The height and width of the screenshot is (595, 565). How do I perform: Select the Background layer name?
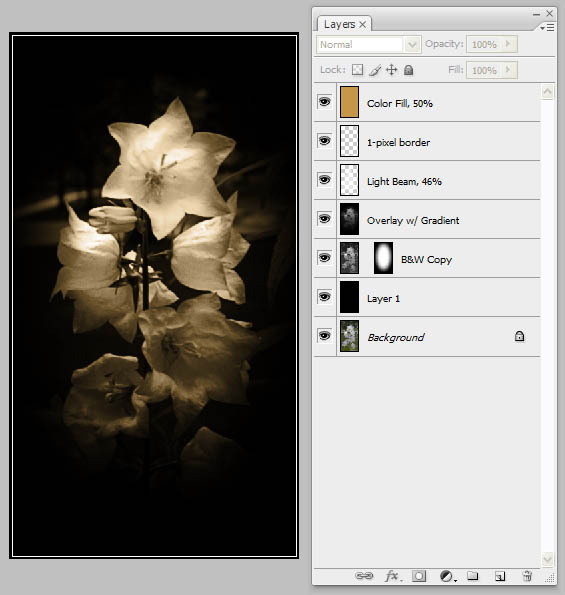tap(395, 337)
